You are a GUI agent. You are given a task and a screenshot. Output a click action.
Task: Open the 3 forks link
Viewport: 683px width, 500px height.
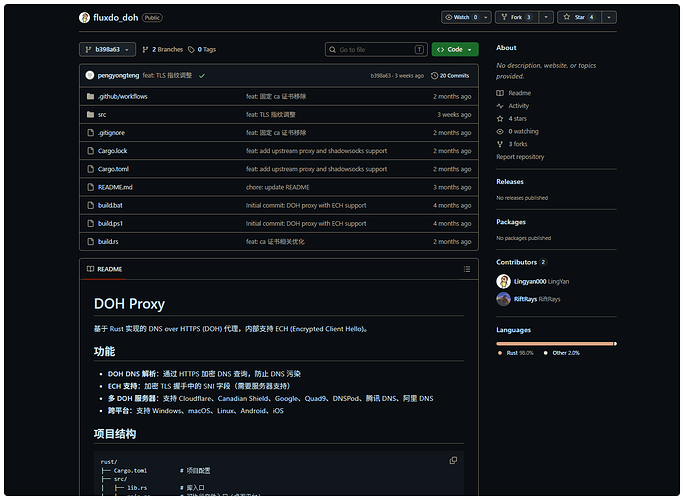(518, 144)
